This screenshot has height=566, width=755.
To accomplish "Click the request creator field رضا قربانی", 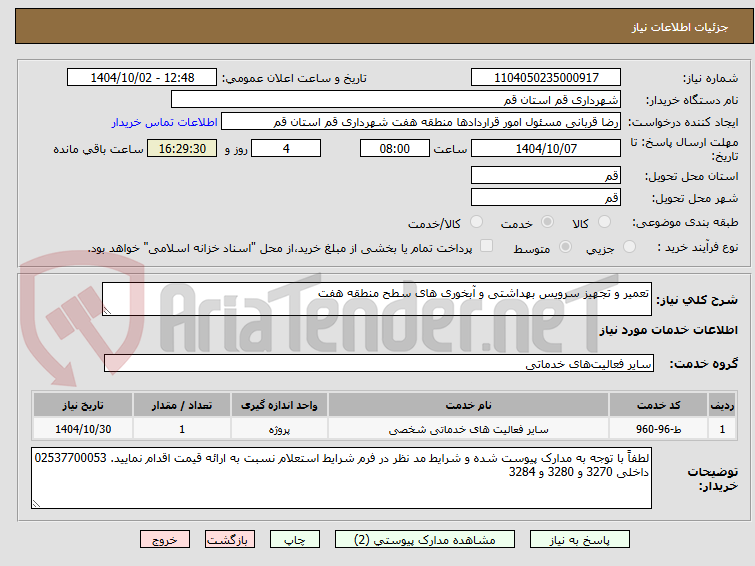I will (421, 122).
